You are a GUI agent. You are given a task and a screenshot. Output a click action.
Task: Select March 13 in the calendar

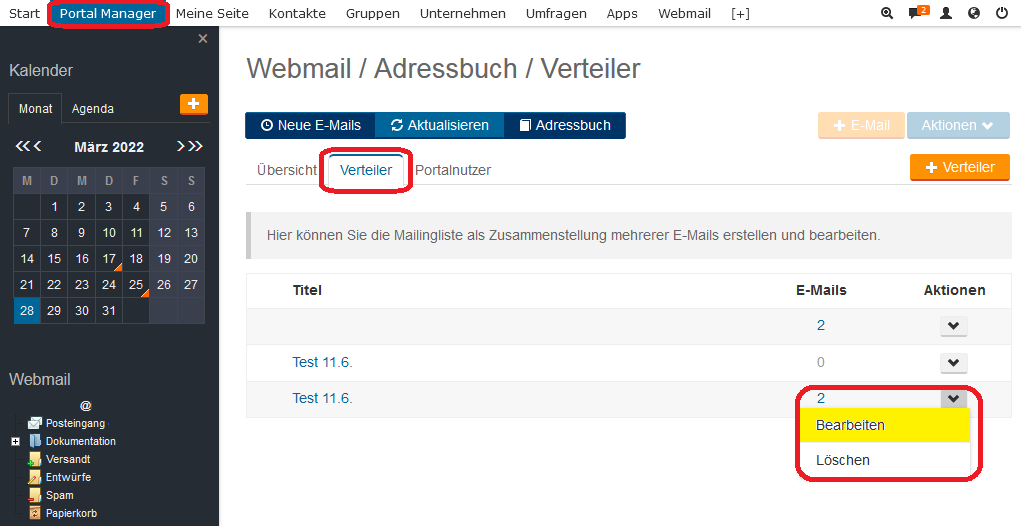click(191, 232)
